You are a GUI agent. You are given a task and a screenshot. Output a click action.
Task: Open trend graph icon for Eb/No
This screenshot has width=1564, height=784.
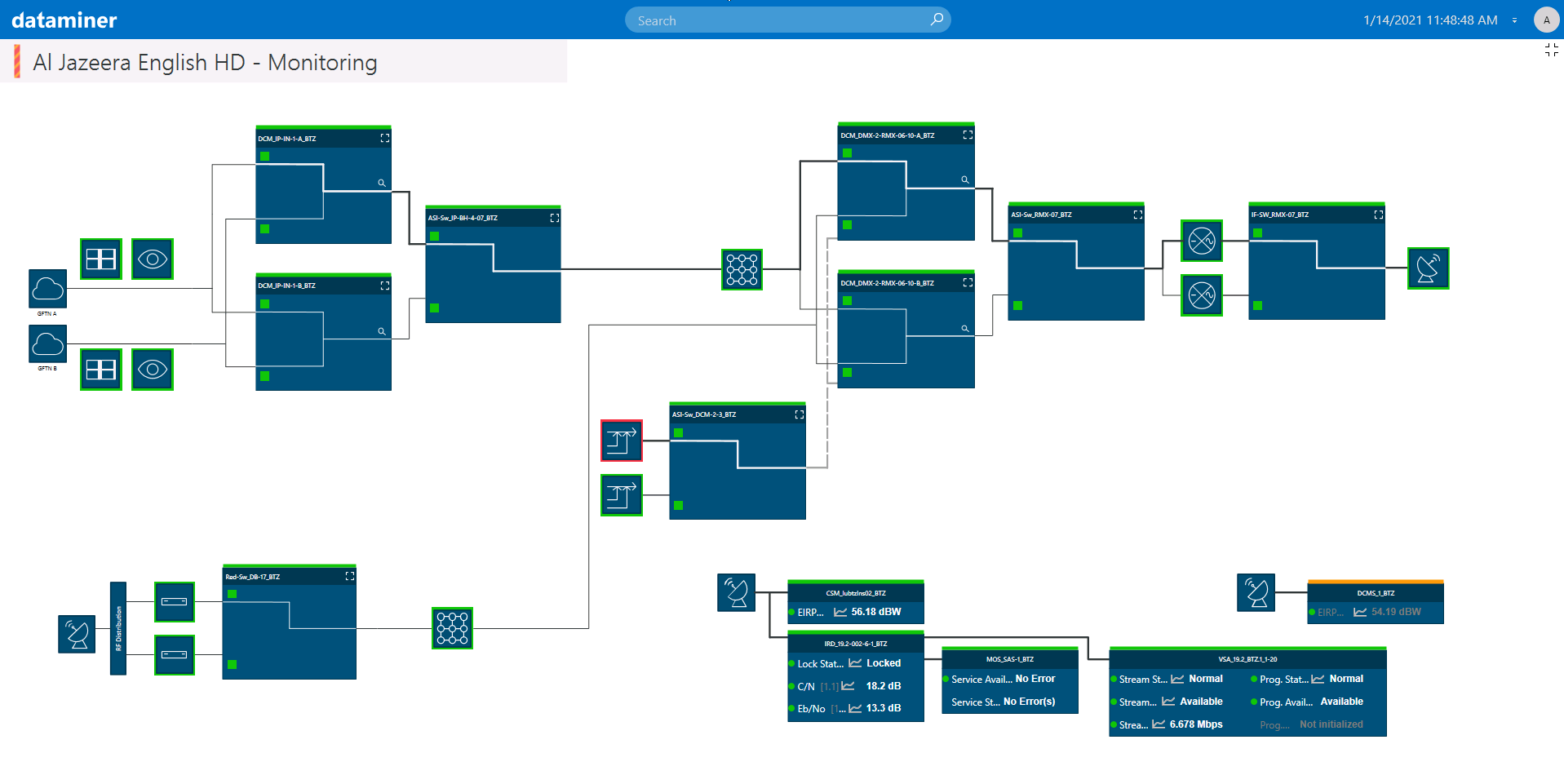click(x=855, y=708)
